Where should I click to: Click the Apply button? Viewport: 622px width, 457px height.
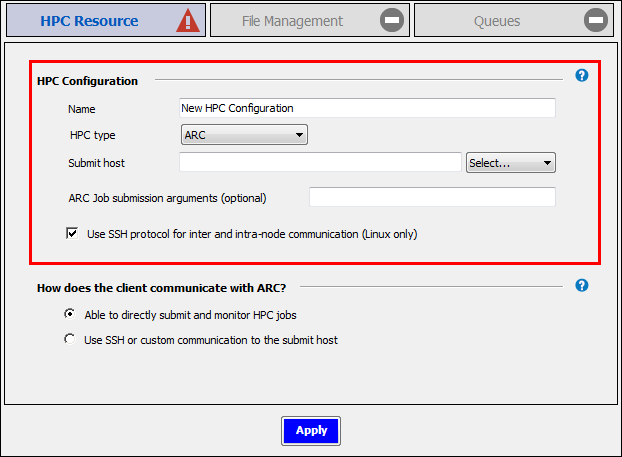(x=311, y=430)
